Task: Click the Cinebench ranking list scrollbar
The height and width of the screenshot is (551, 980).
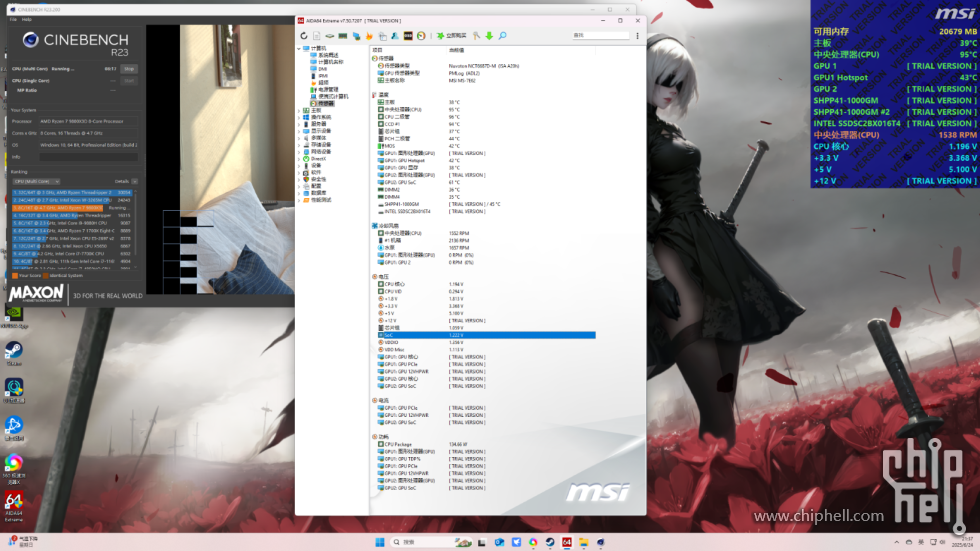Action: 136,229
